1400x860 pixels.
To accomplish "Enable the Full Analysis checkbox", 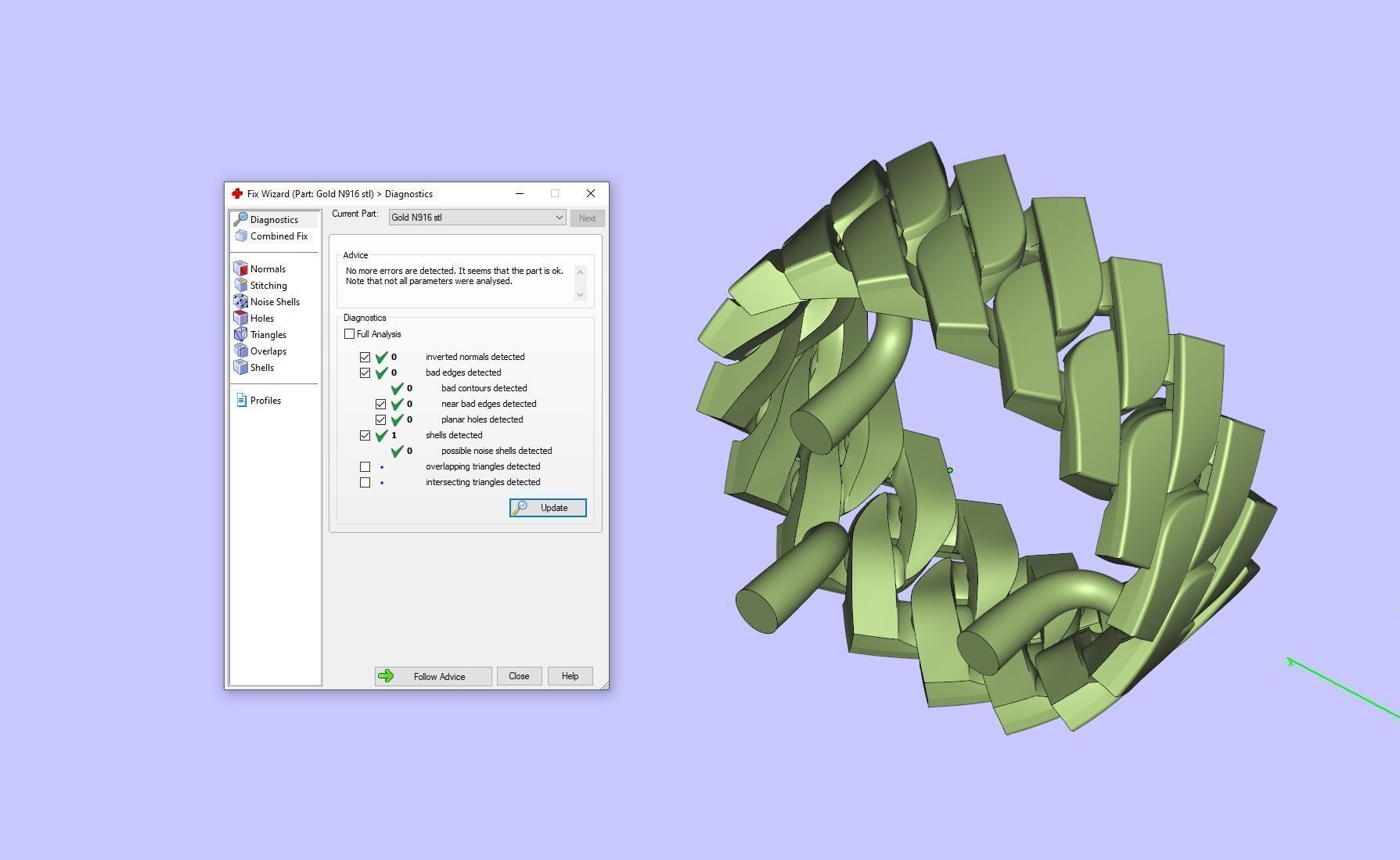I will (x=350, y=334).
